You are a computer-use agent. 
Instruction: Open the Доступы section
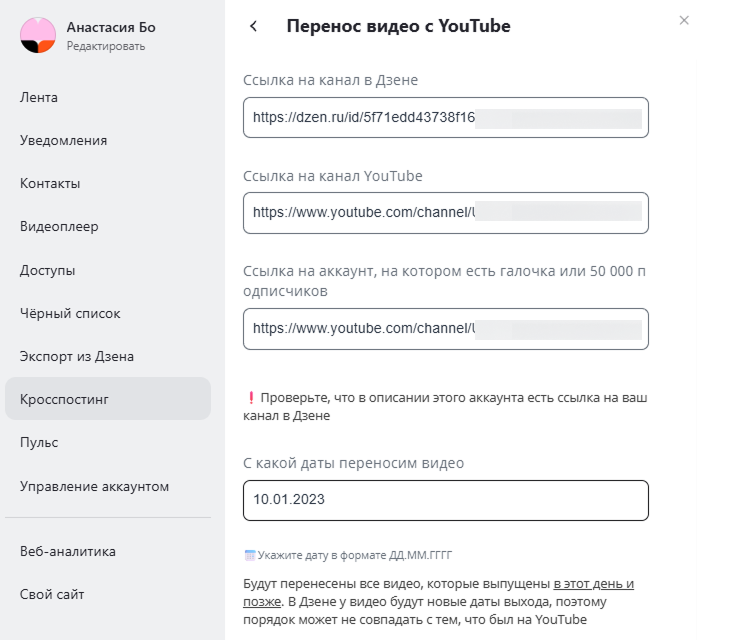coord(47,270)
